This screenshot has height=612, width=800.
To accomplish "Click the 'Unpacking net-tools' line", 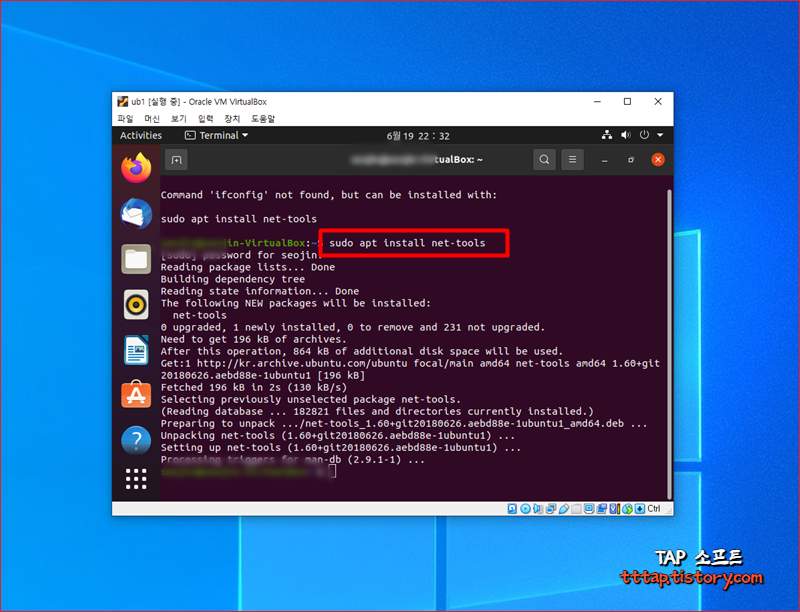I will coord(338,436).
